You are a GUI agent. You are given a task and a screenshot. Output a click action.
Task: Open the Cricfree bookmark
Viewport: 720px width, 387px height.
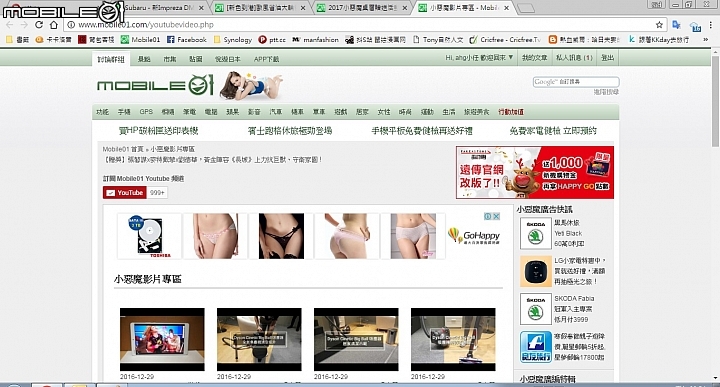(505, 40)
